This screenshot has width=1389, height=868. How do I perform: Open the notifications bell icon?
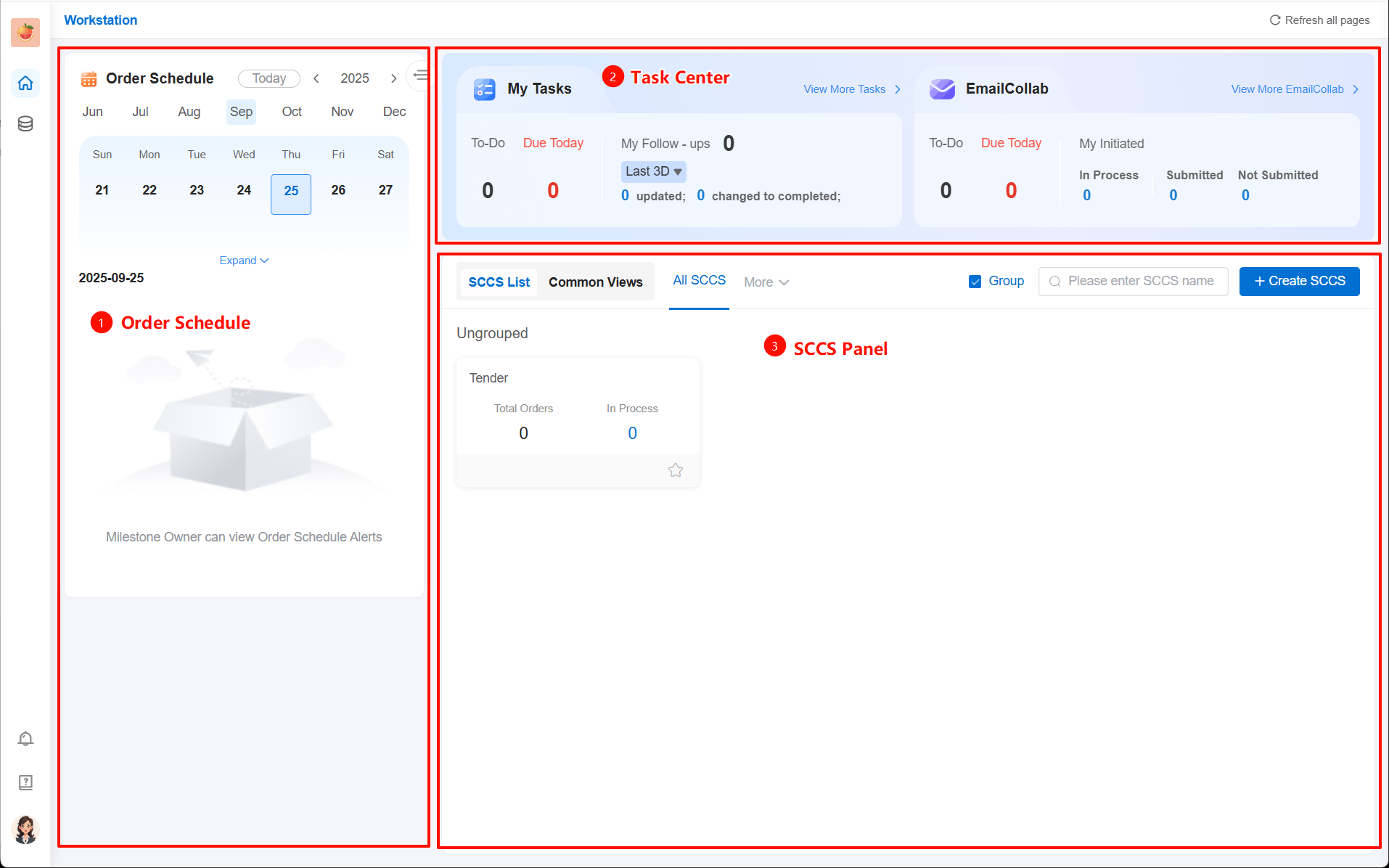[x=25, y=739]
